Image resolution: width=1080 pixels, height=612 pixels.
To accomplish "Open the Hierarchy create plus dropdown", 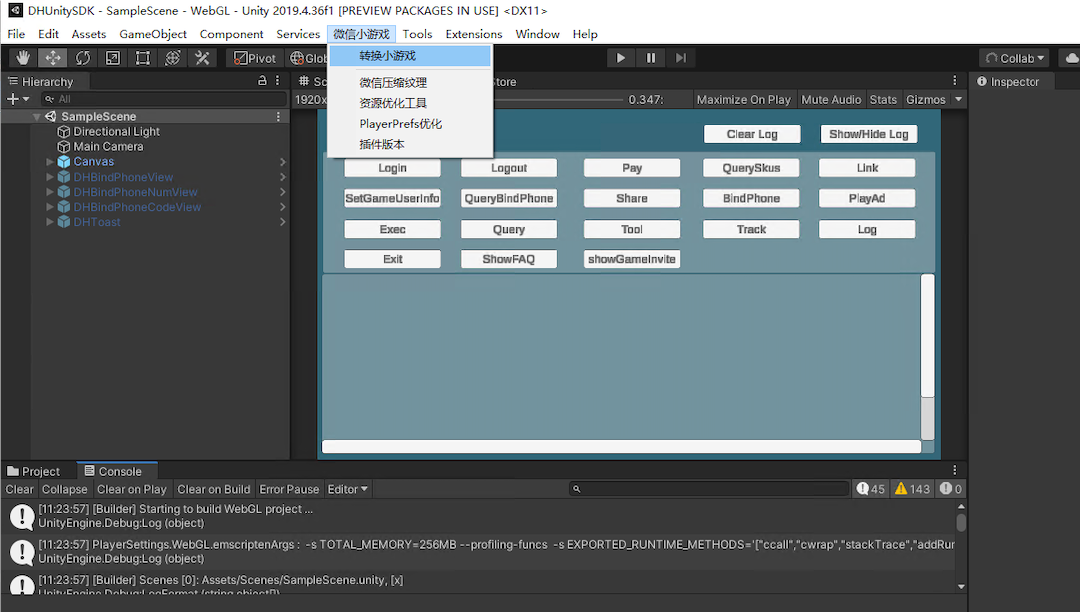I will [18, 99].
